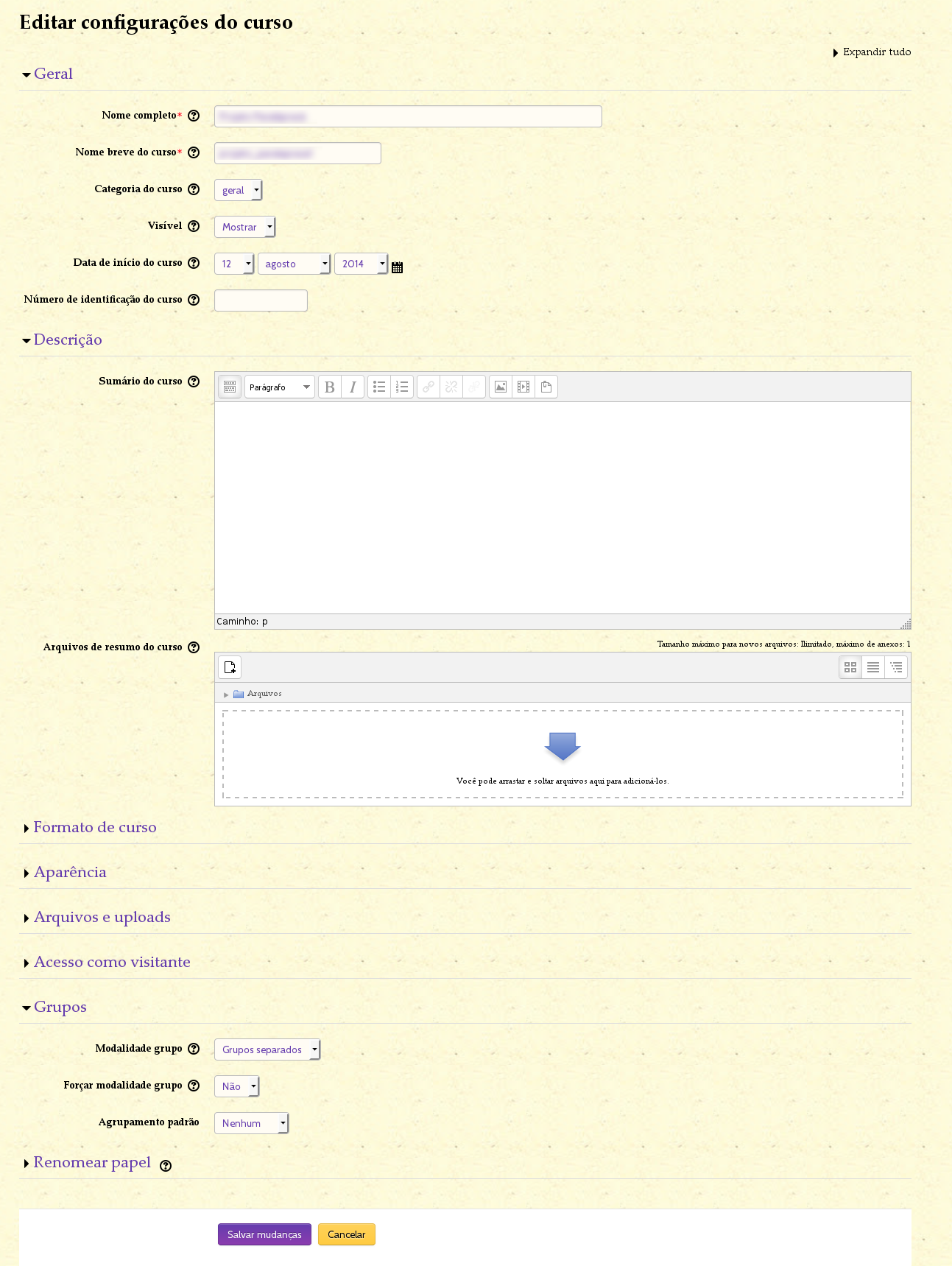Insert an image in course summary
The image size is (952, 1266).
pos(501,387)
